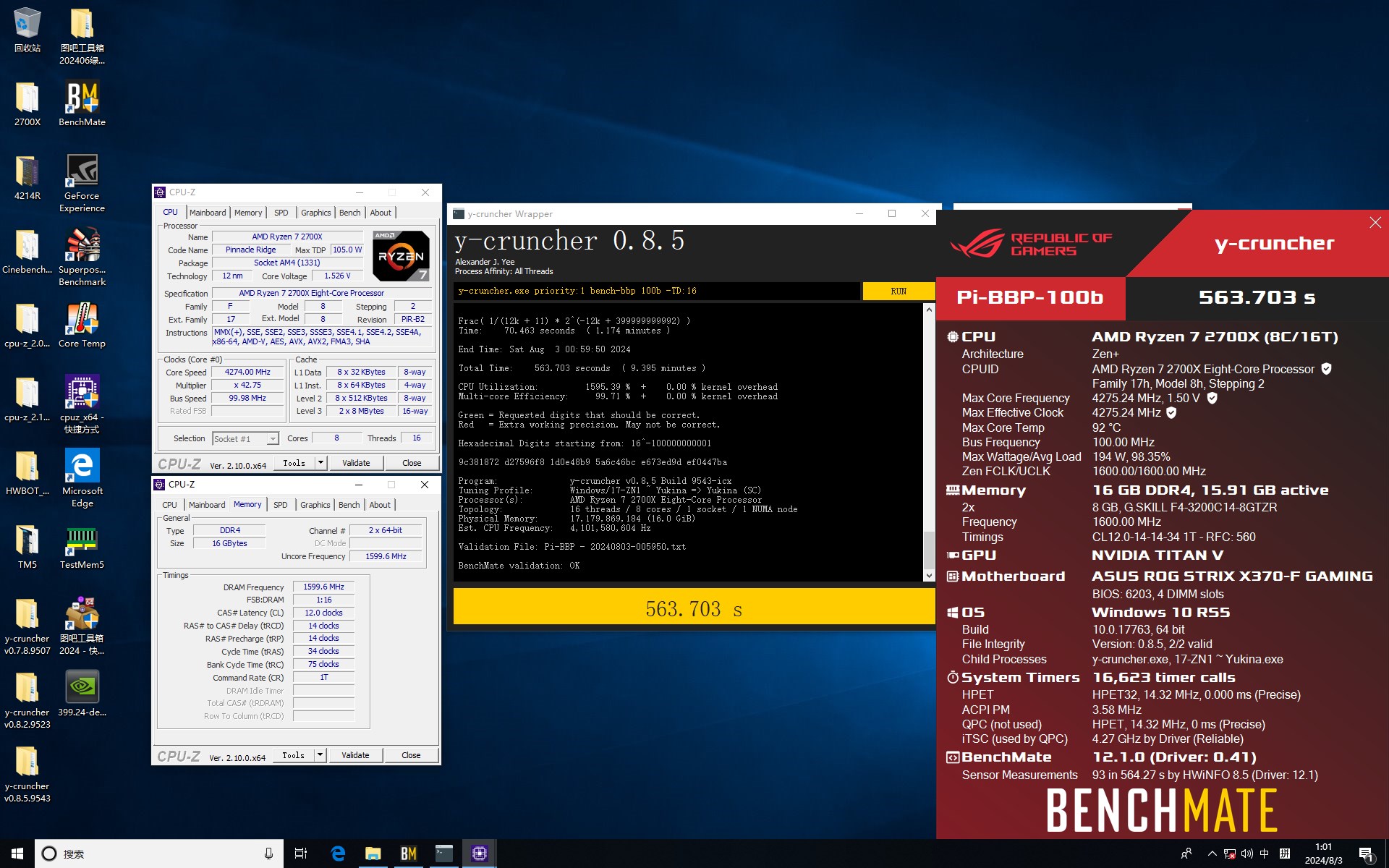This screenshot has height=868, width=1389.
Task: Open About tab in lower CPU-Z window
Action: [380, 505]
